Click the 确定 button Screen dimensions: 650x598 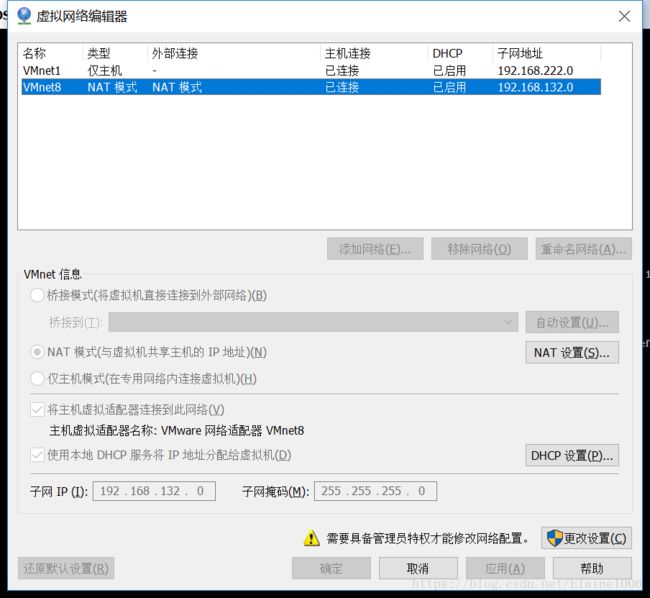point(331,568)
